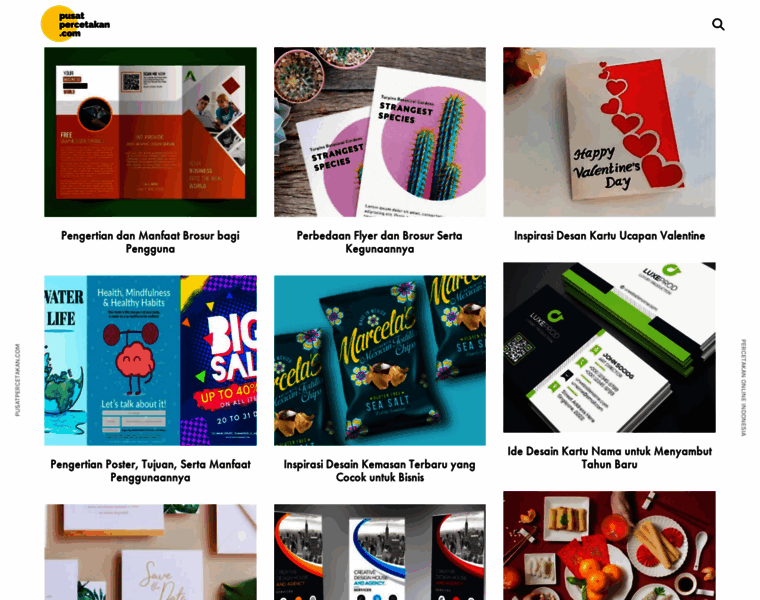Viewport: 760px width, 600px height.
Task: Open the Save the Date invitation thumbnail
Action: (x=150, y=552)
